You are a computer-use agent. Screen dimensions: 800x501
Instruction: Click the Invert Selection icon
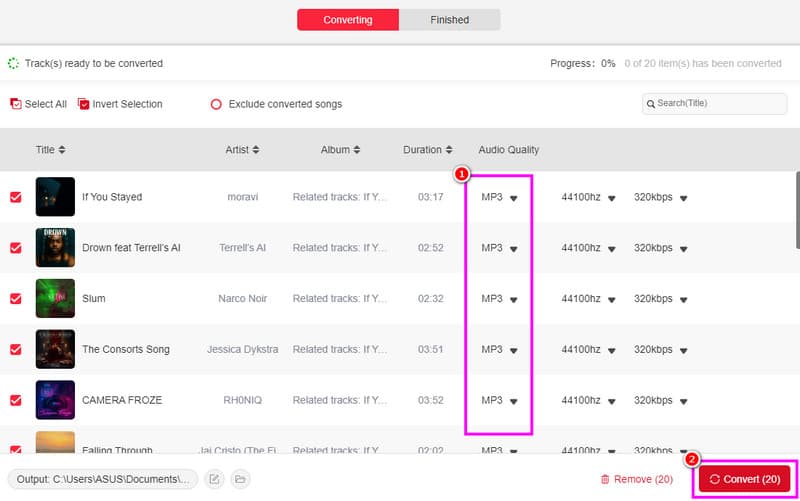click(x=84, y=104)
